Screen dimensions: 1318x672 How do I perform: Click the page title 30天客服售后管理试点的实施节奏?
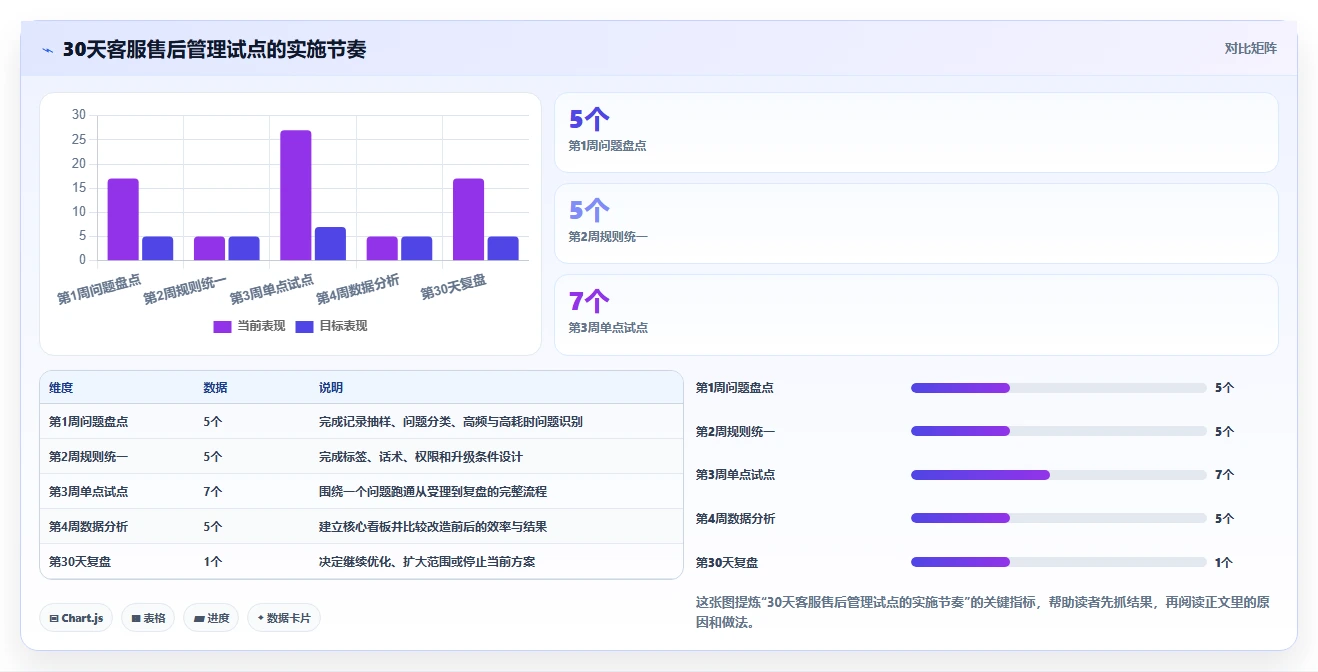pyautogui.click(x=214, y=49)
